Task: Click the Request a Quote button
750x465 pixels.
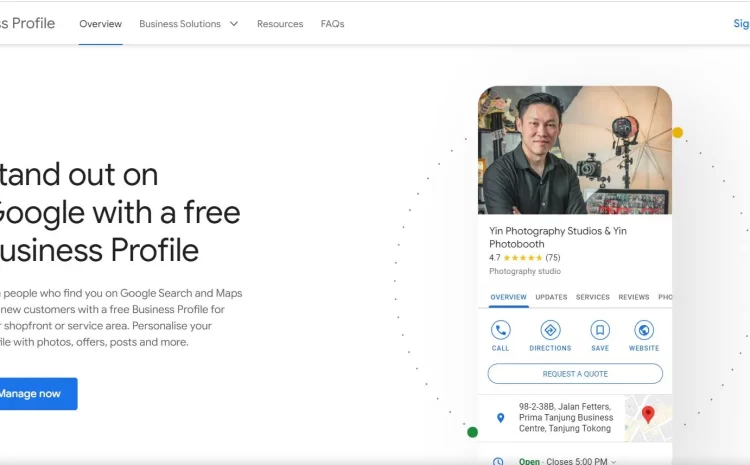Action: point(575,374)
